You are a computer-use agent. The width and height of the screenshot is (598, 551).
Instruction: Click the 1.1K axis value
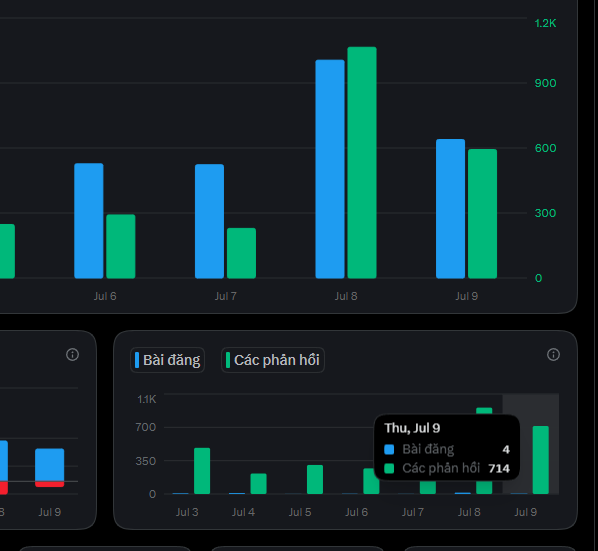(147, 399)
